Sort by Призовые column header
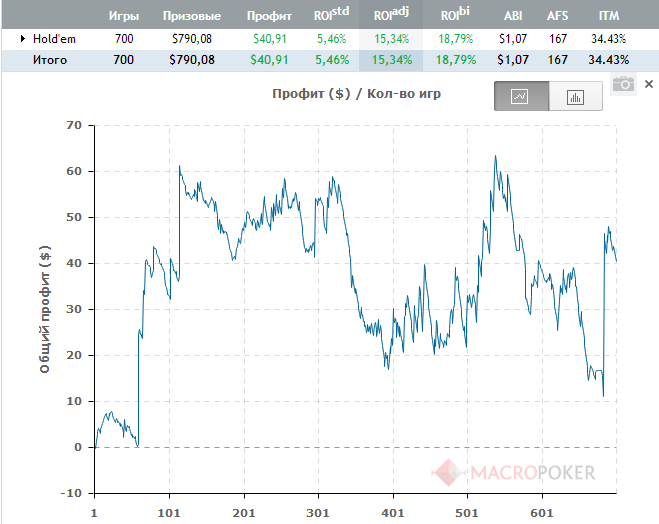659x524 pixels. tap(192, 16)
